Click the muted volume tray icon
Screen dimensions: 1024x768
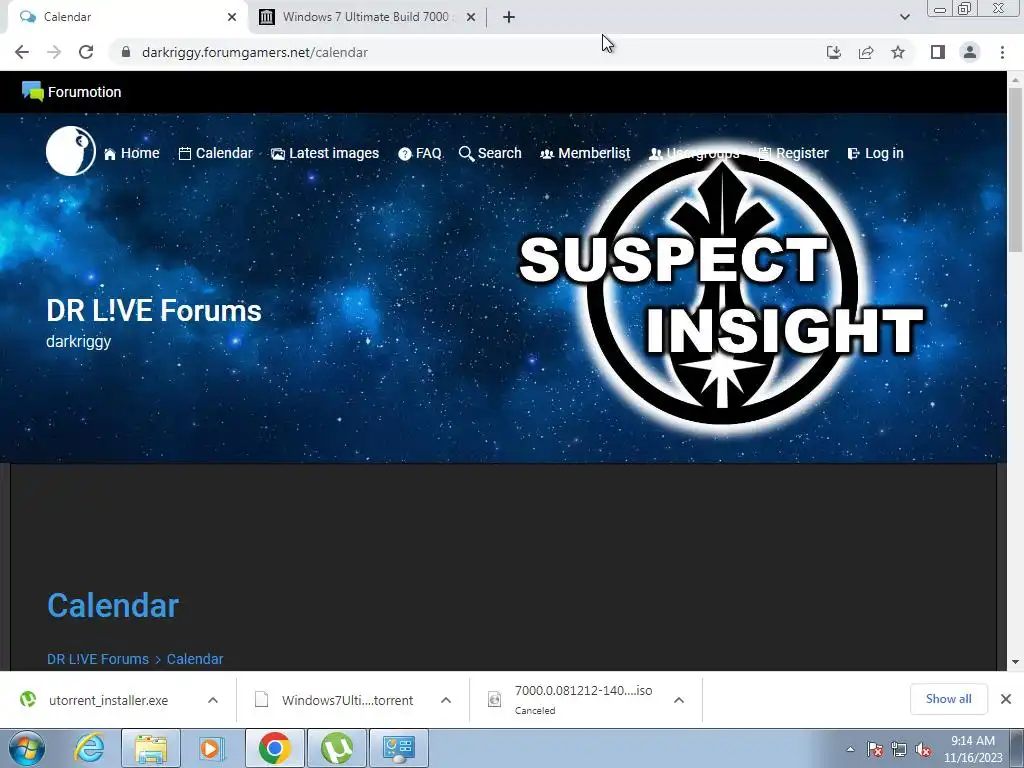tap(923, 749)
